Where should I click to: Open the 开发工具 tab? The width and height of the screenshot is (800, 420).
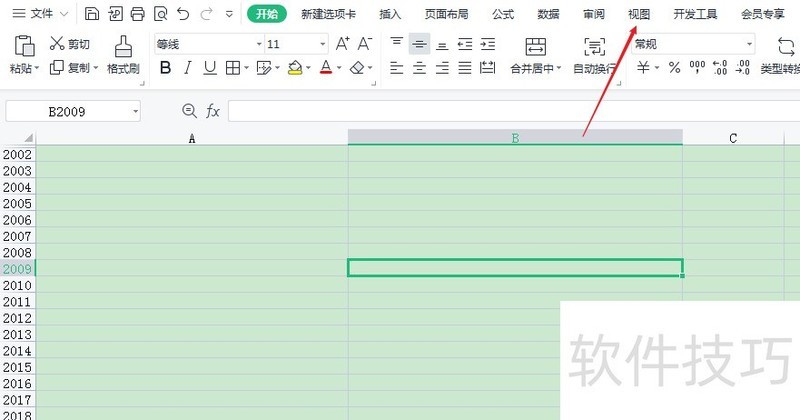point(695,14)
